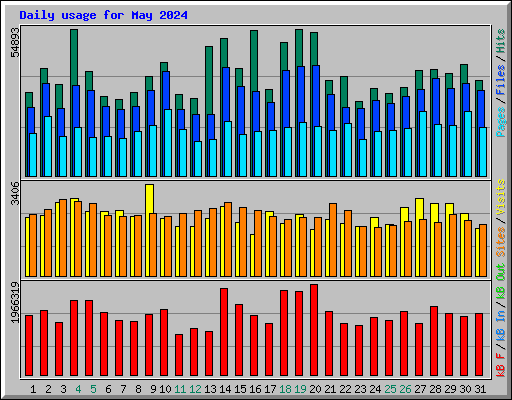
Task: Click day 25 weekend label
Action: pos(390,389)
